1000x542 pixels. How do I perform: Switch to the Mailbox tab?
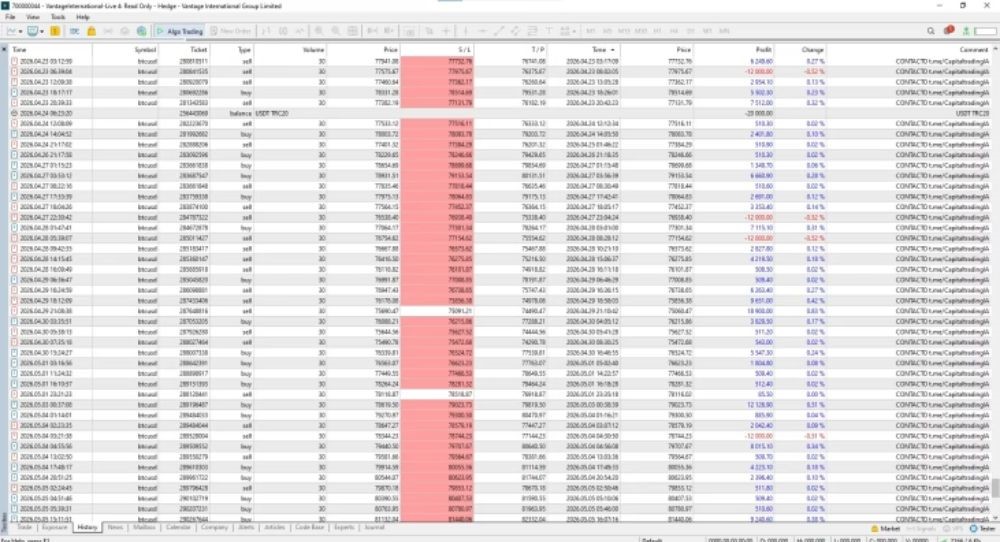(x=144, y=528)
